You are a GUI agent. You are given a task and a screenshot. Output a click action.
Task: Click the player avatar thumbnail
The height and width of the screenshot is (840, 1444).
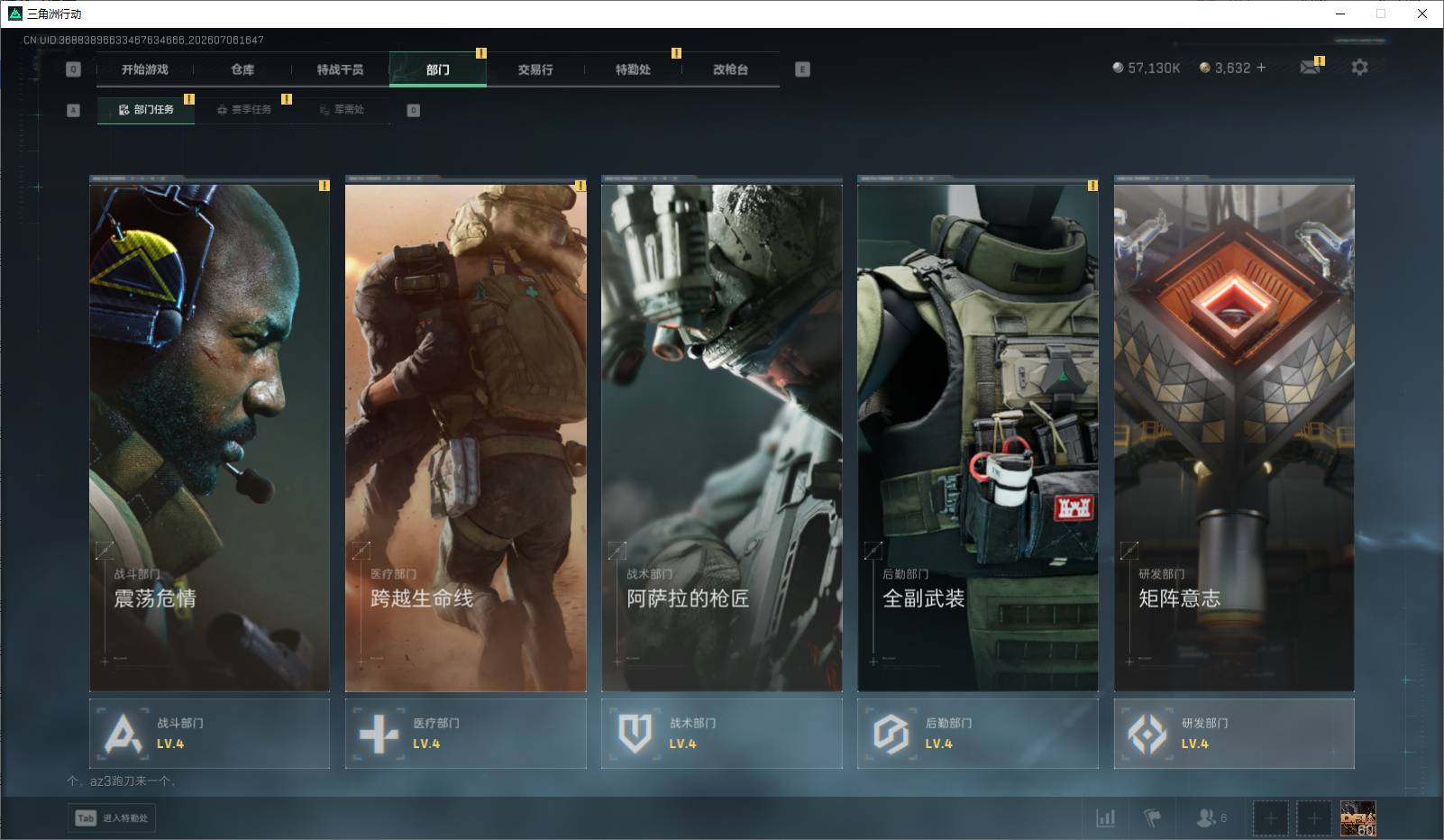tap(1357, 818)
